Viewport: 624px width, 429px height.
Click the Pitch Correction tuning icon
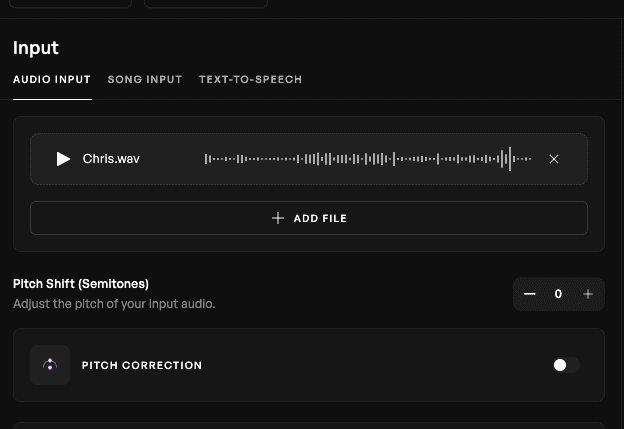[50, 365]
